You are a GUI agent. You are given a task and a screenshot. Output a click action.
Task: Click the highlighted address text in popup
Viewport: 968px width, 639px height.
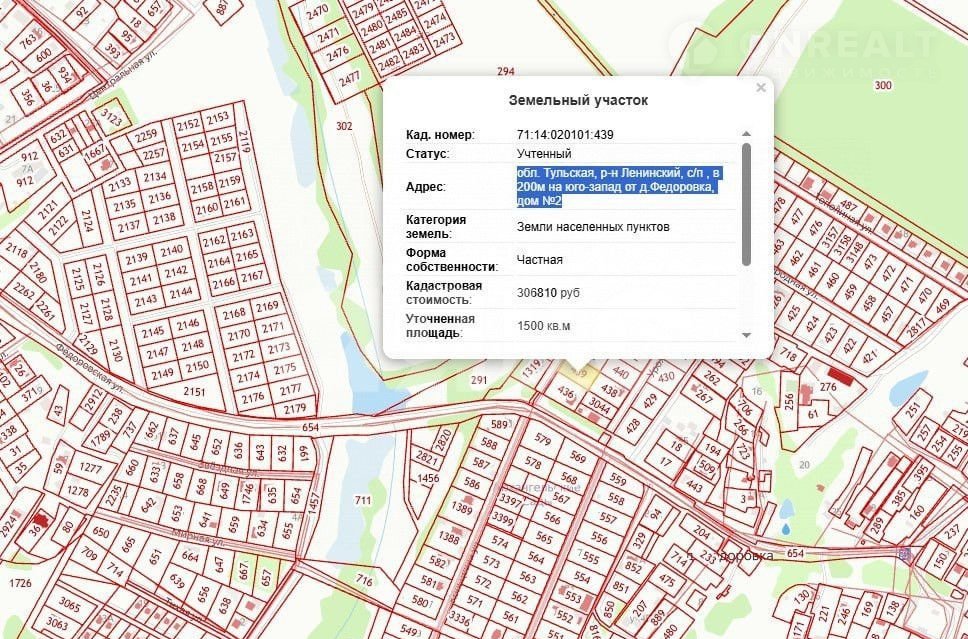618,187
